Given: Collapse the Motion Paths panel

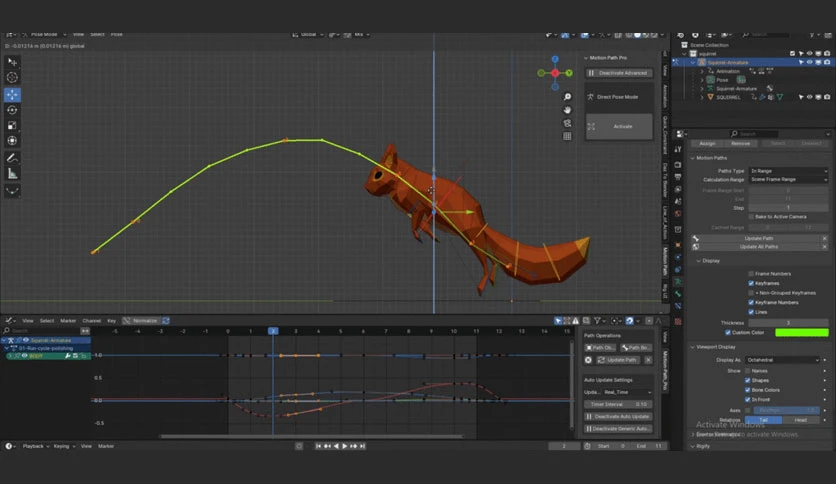Looking at the screenshot, I should [693, 158].
